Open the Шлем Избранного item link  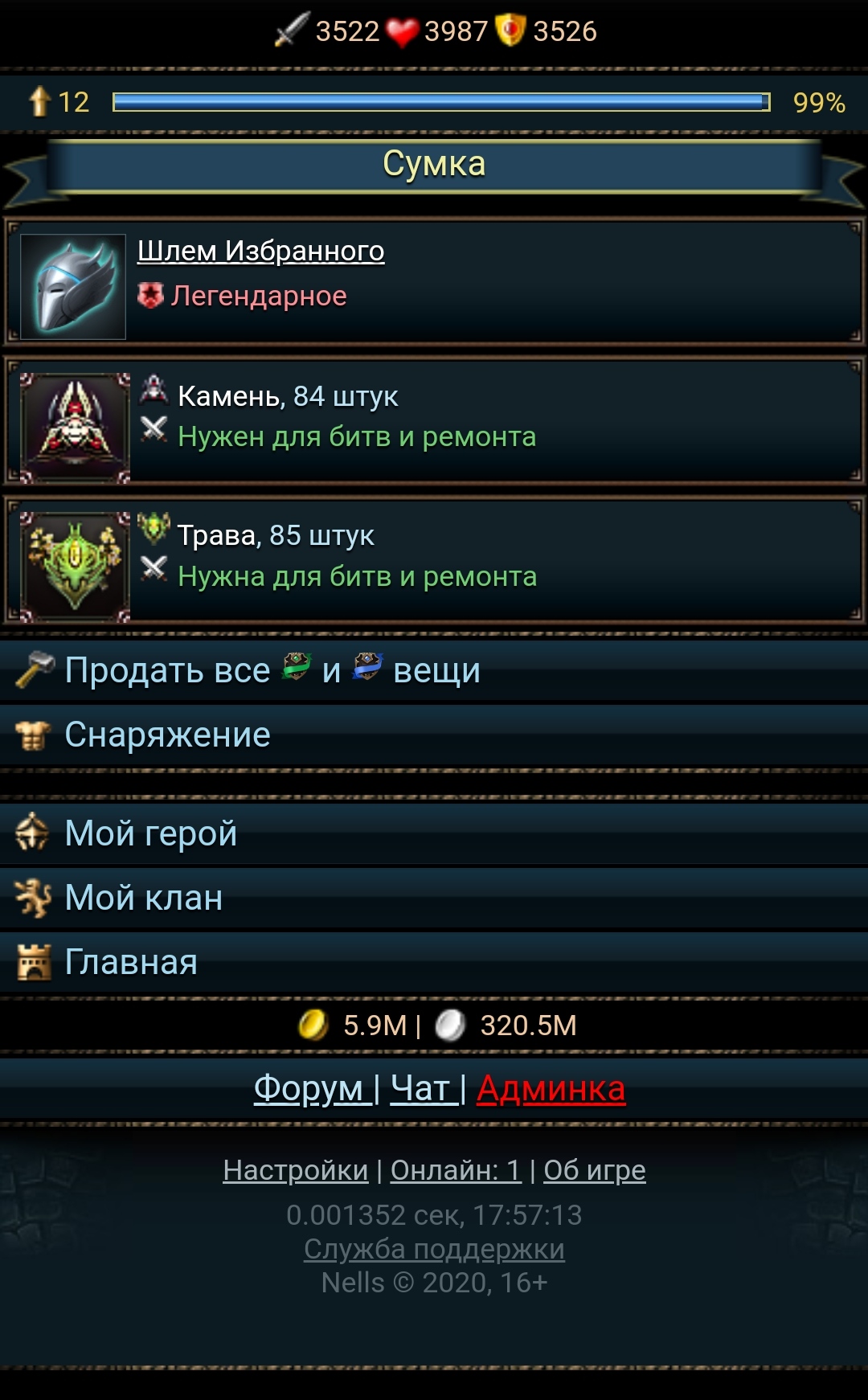[260, 251]
